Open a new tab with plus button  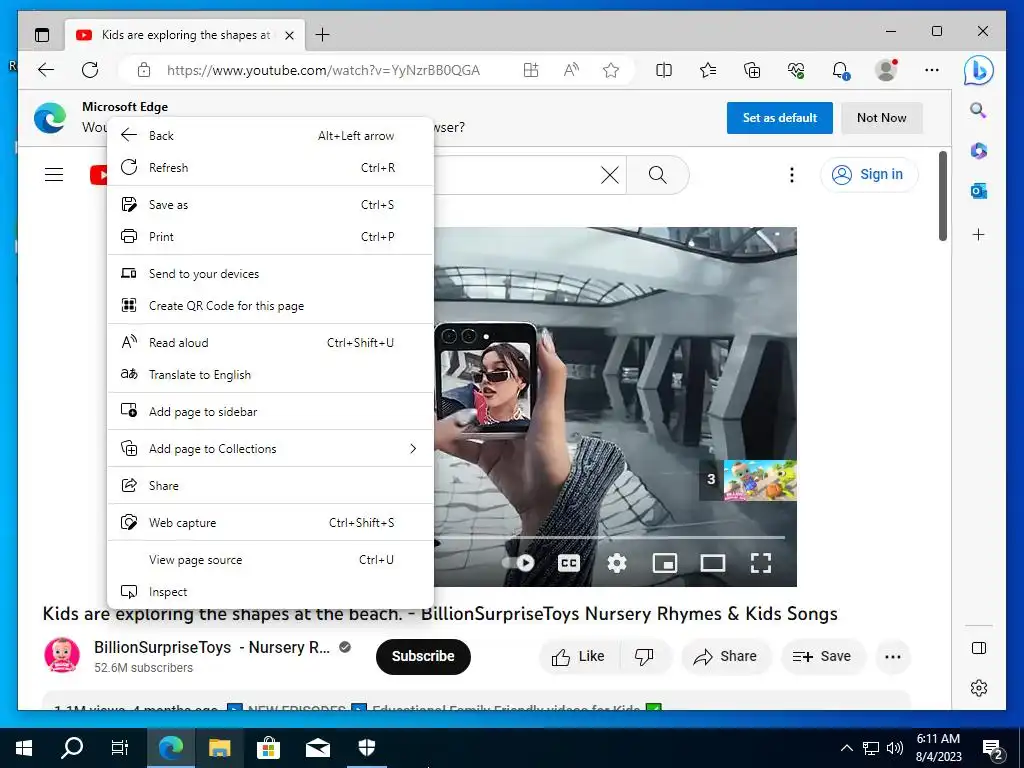click(323, 35)
